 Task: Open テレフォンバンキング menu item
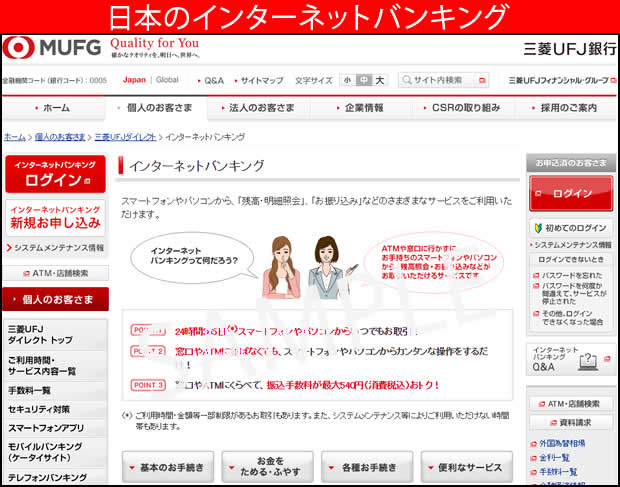(55, 477)
